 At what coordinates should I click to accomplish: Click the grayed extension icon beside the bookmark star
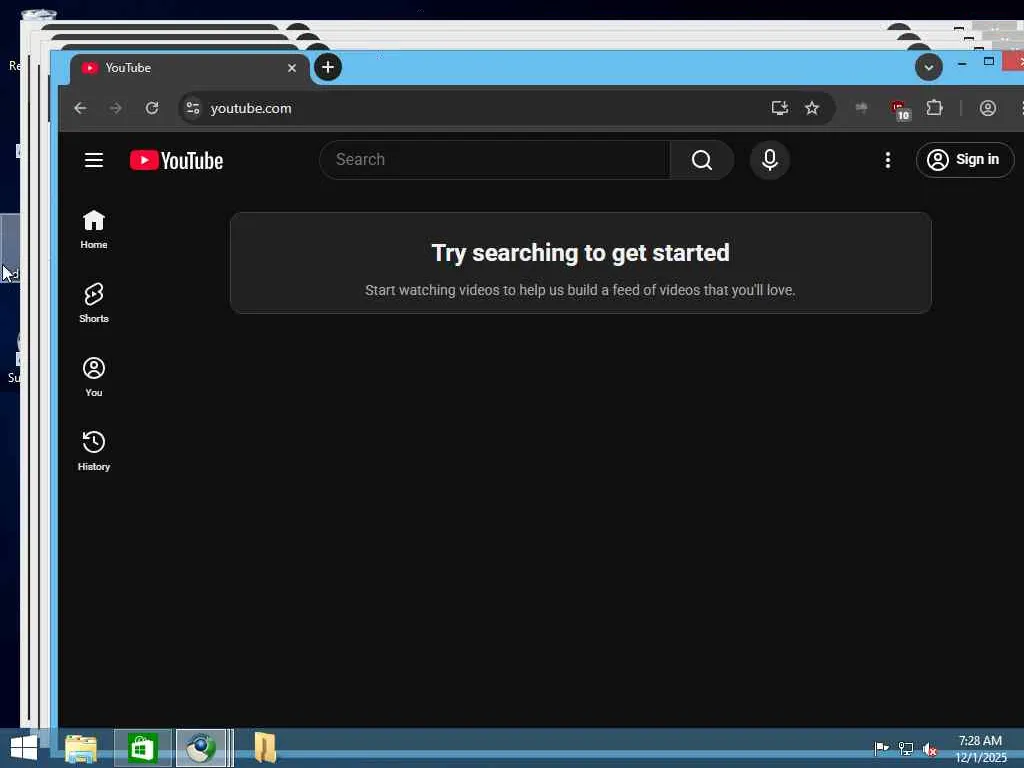tap(861, 108)
